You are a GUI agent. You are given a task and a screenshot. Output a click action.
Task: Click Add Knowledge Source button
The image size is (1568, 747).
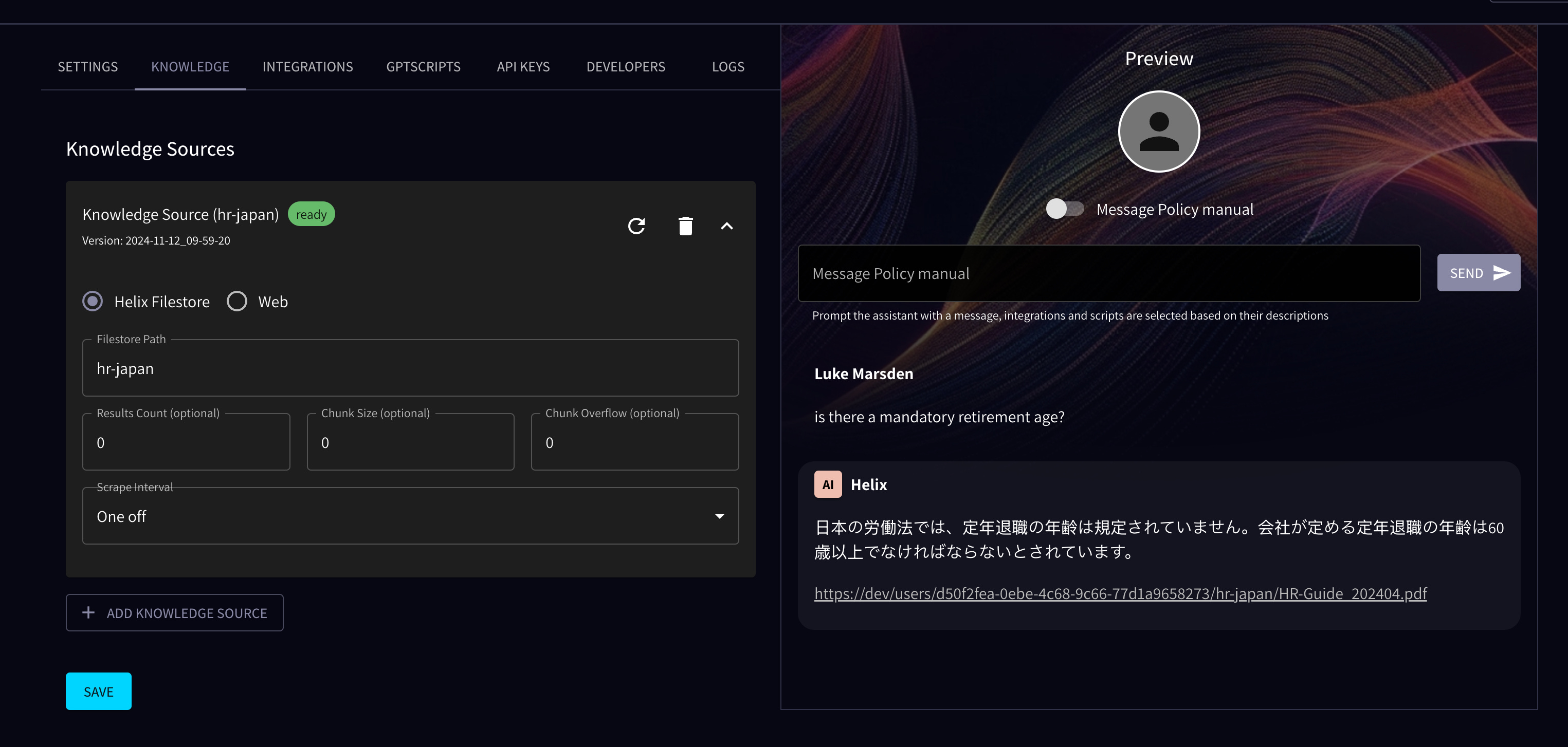pyautogui.click(x=175, y=612)
